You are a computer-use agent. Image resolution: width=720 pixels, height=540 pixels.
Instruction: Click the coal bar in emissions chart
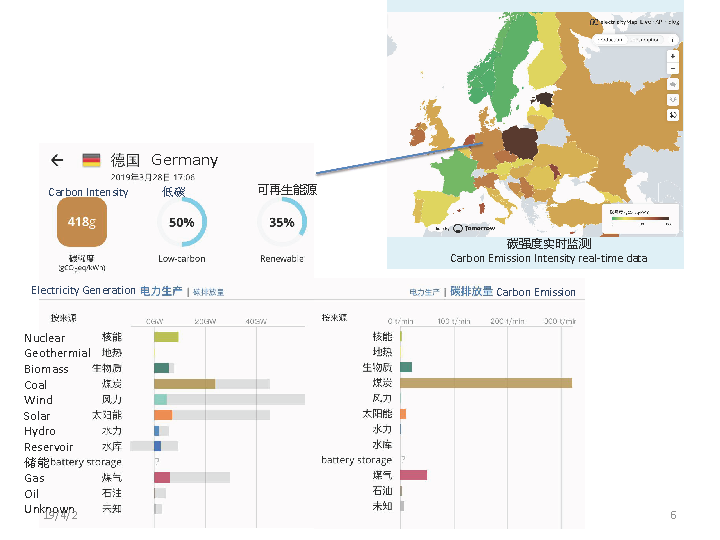click(486, 383)
